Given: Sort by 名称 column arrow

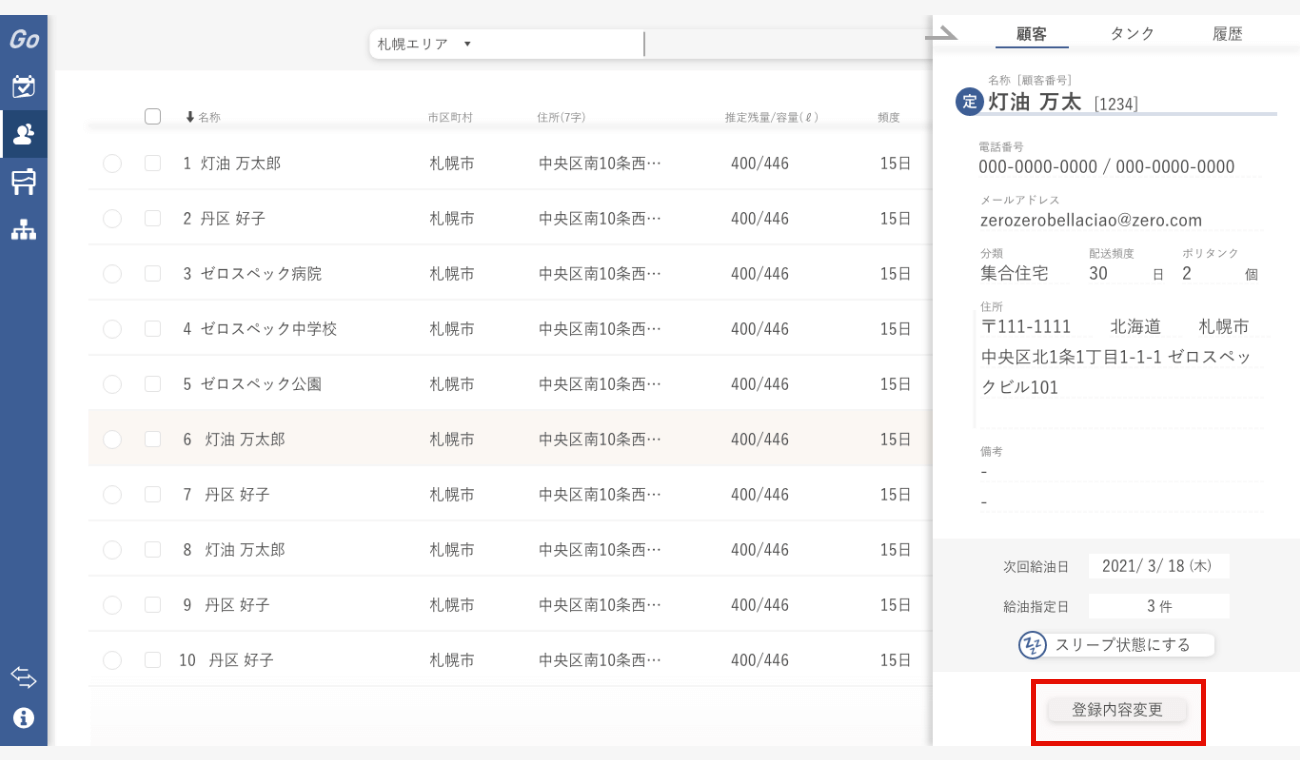Looking at the screenshot, I should pos(190,117).
